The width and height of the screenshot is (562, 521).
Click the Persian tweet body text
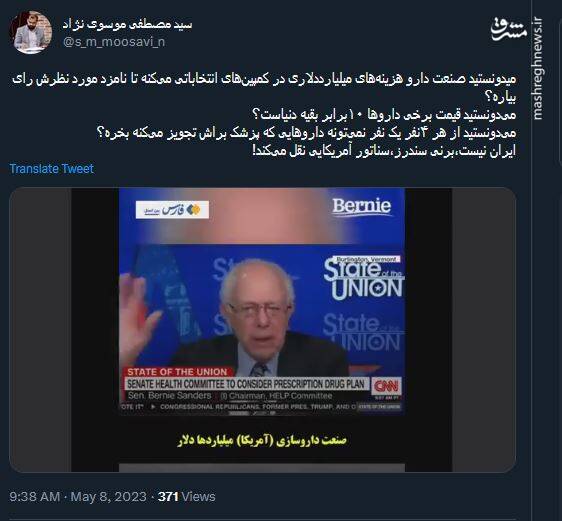click(x=264, y=114)
